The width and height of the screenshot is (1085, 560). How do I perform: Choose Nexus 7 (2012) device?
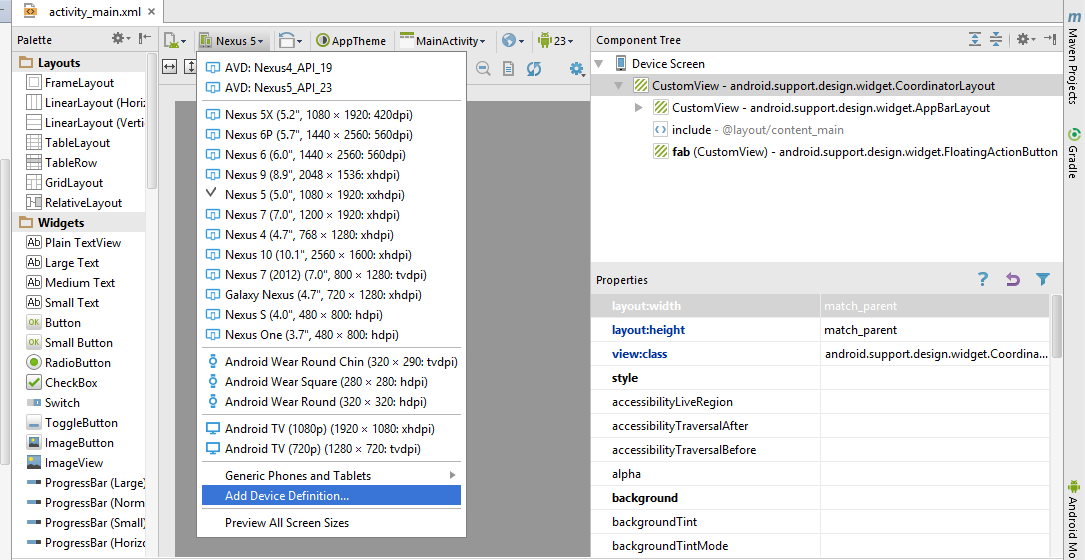pyautogui.click(x=331, y=275)
